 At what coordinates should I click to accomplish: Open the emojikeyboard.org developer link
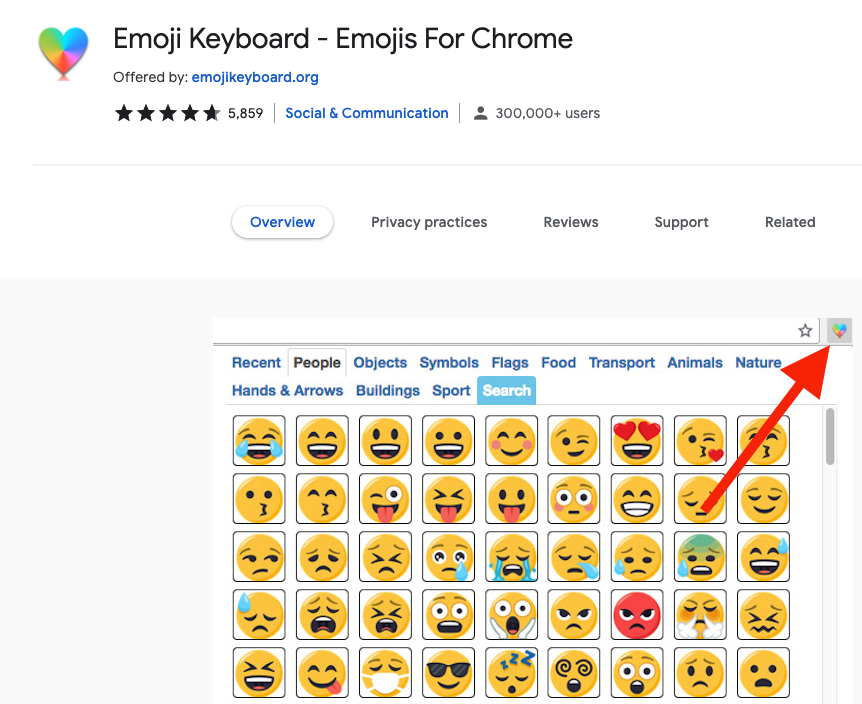255,77
